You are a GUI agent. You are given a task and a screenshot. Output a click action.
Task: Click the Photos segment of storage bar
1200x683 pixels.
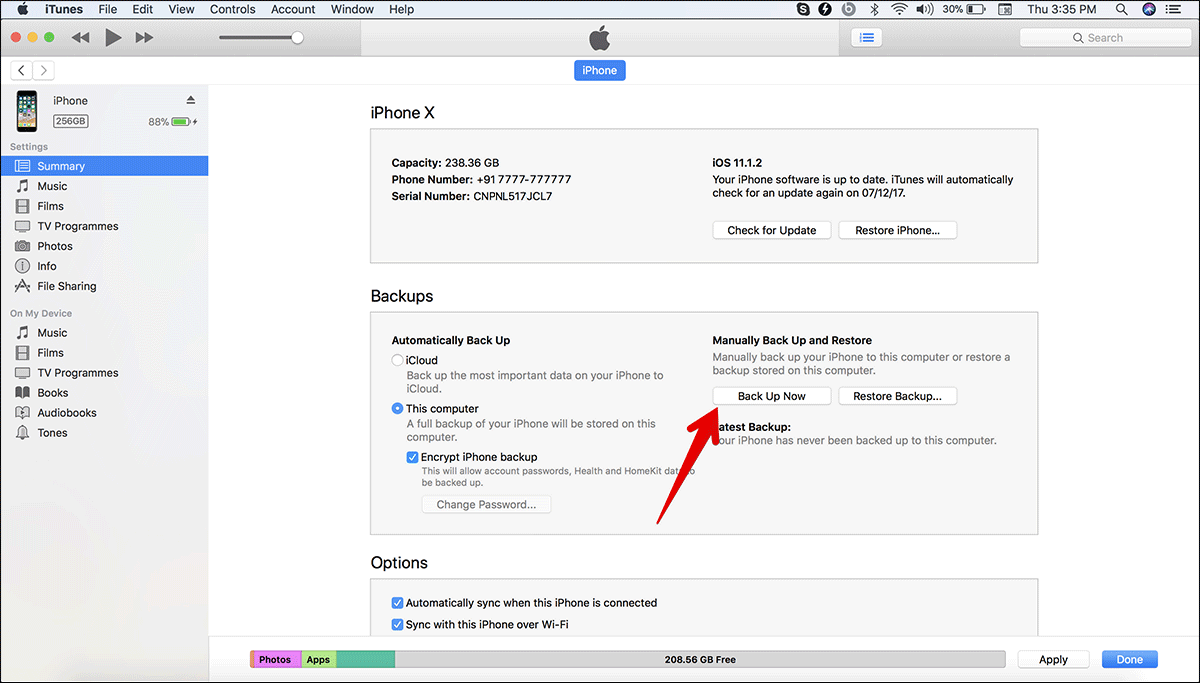(275, 659)
